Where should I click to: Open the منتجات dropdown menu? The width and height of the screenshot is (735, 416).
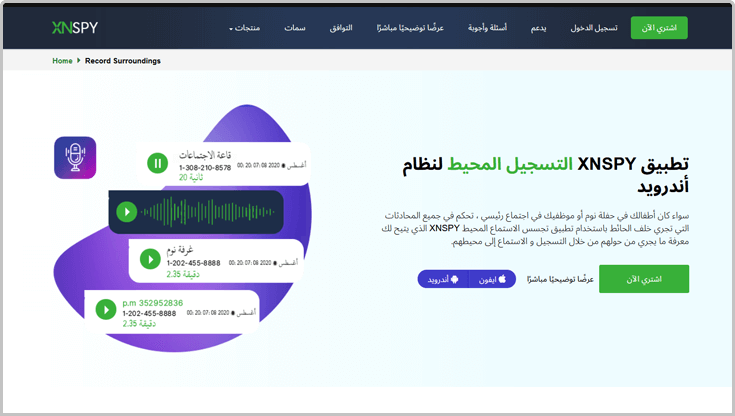tap(245, 28)
